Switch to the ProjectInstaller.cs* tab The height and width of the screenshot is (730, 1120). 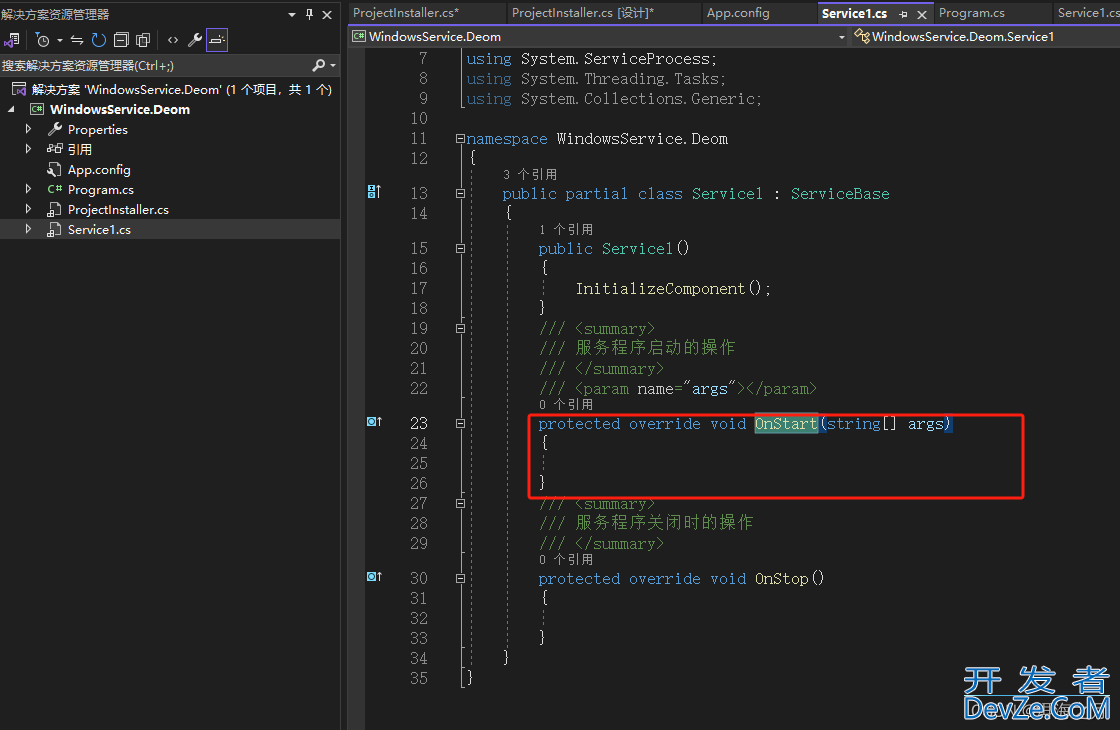pos(406,13)
